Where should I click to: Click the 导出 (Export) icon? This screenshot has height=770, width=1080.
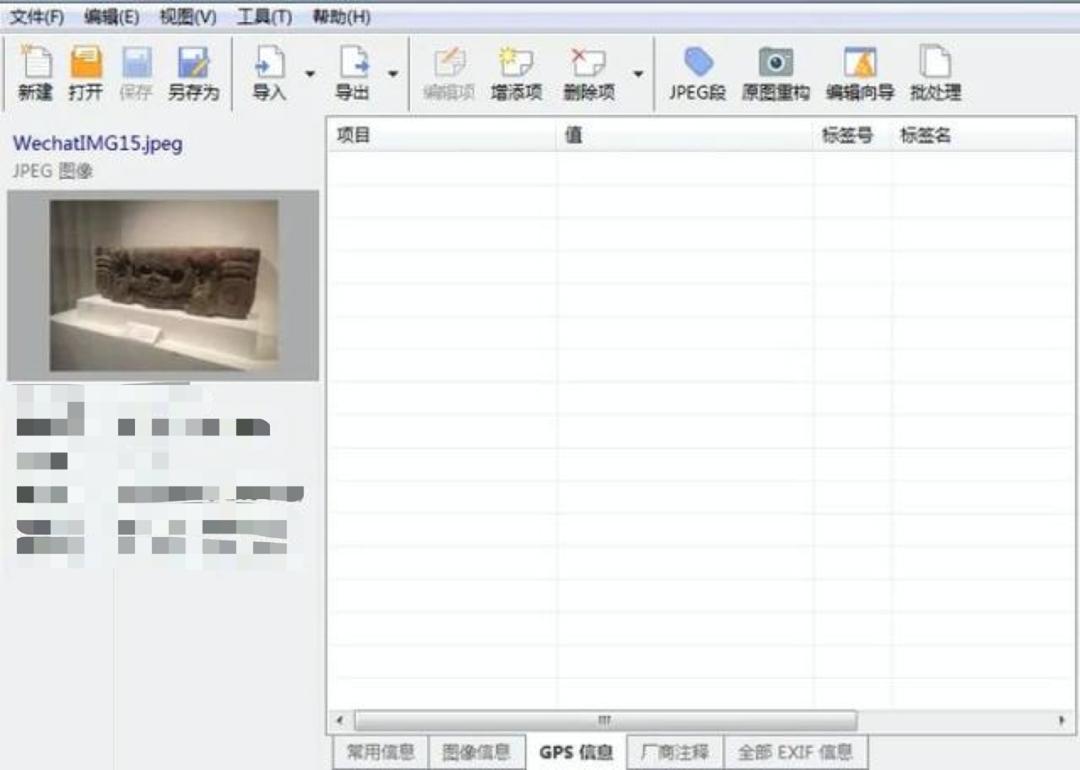[352, 64]
